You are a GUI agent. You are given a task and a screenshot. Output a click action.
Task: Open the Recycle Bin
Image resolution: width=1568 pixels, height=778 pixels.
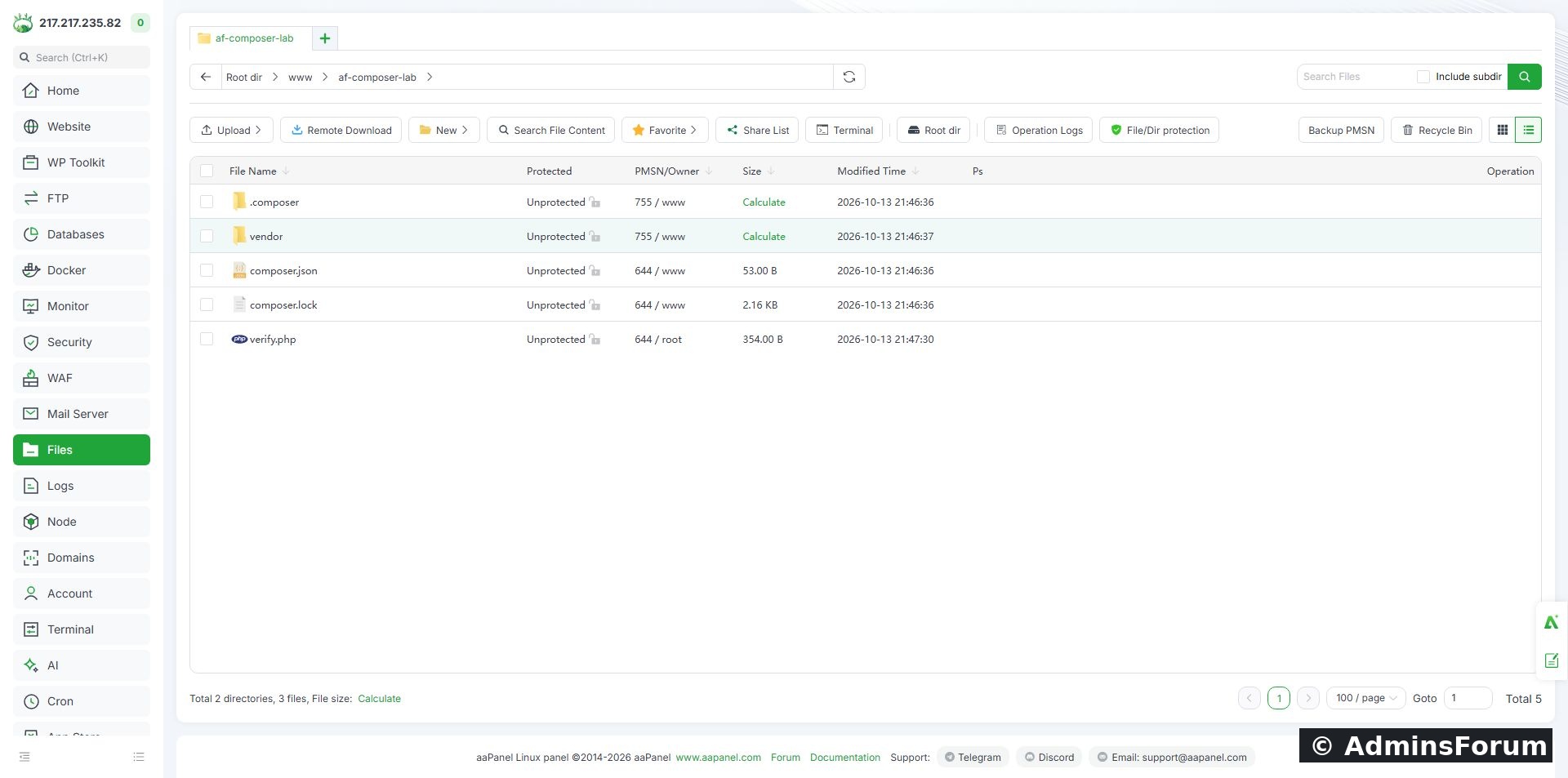click(x=1437, y=130)
